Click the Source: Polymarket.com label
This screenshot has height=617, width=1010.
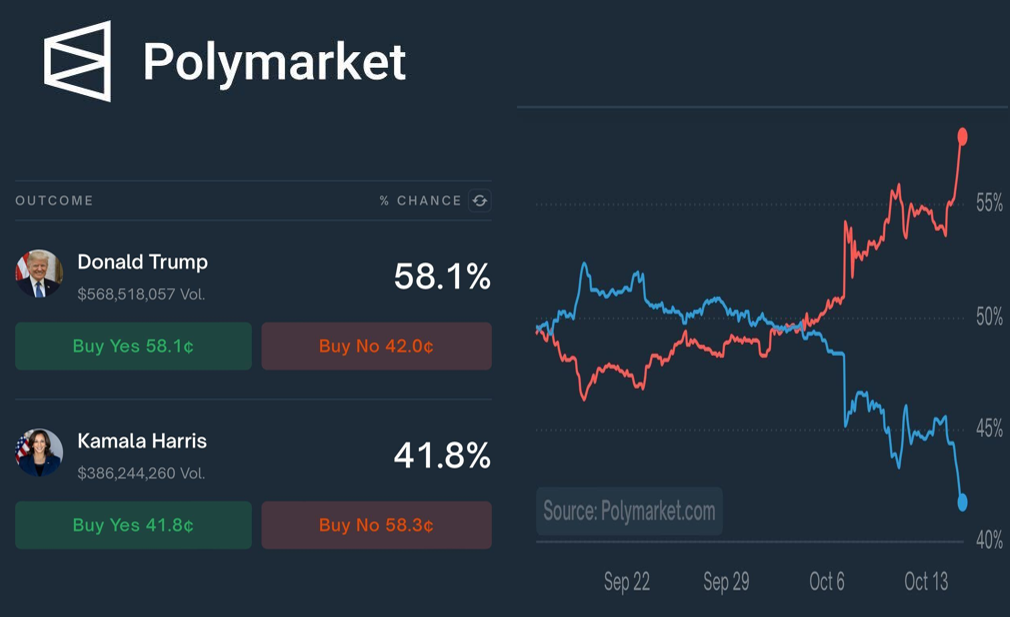pos(629,512)
